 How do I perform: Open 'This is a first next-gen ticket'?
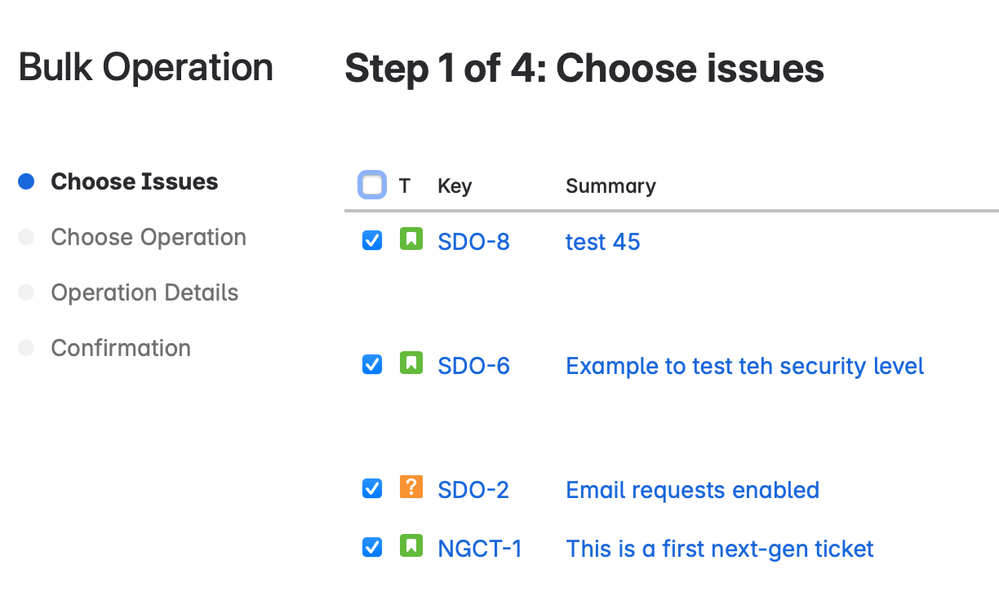[x=719, y=549]
